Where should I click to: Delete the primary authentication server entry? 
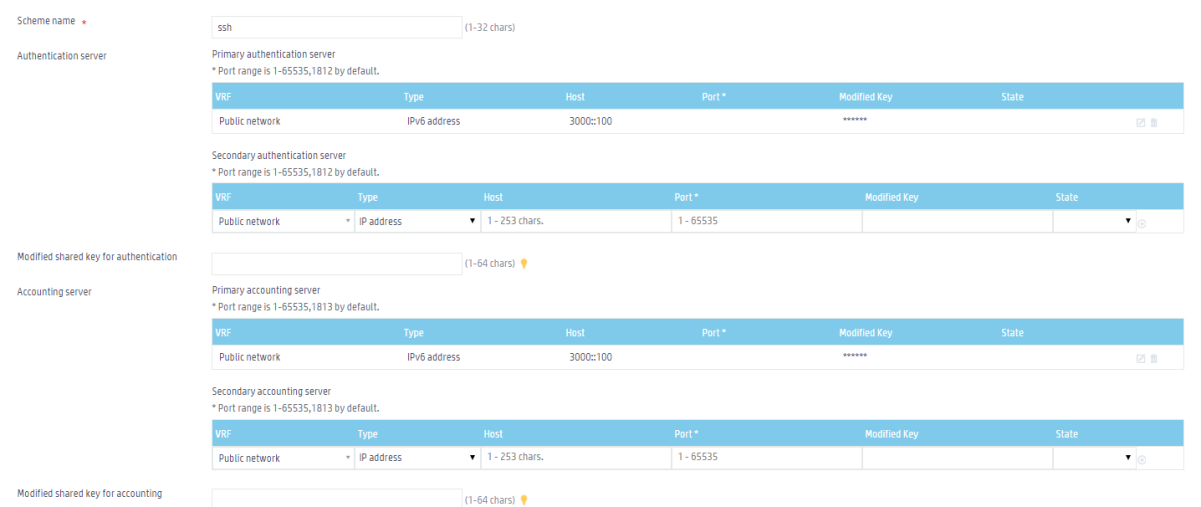coord(1154,122)
